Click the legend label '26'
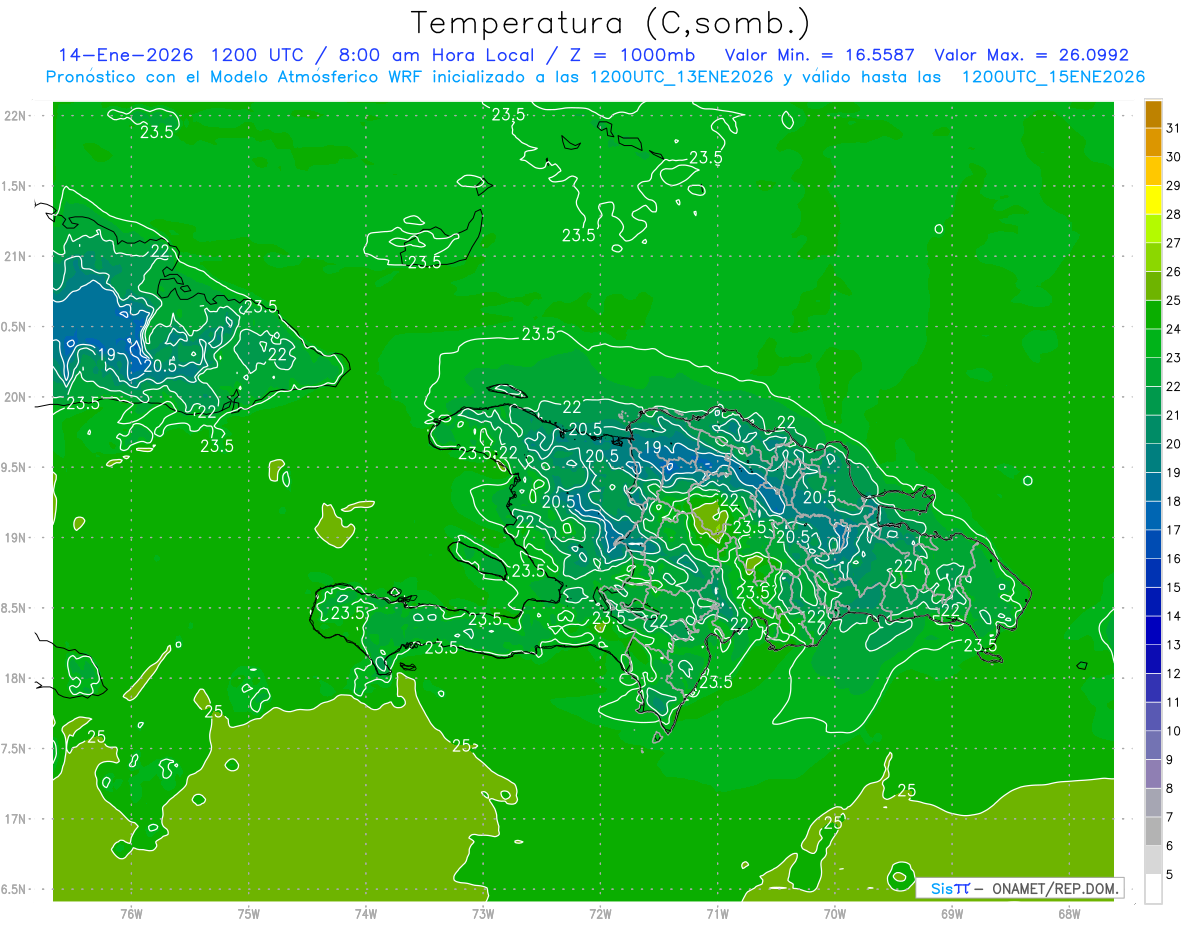 tap(1173, 271)
